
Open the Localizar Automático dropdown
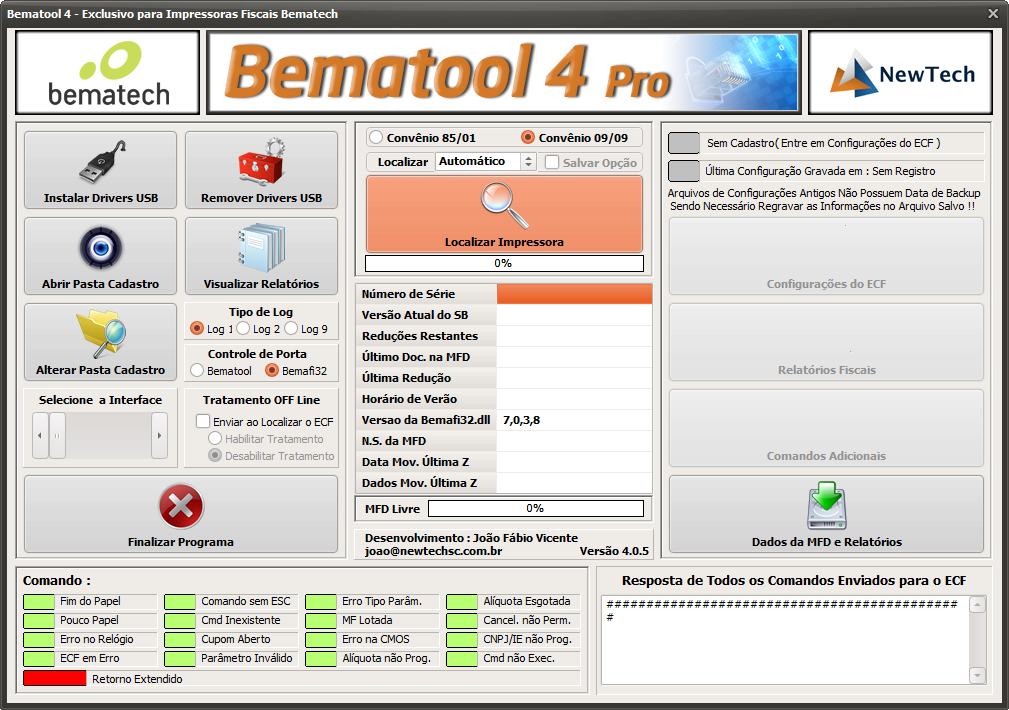click(x=528, y=162)
